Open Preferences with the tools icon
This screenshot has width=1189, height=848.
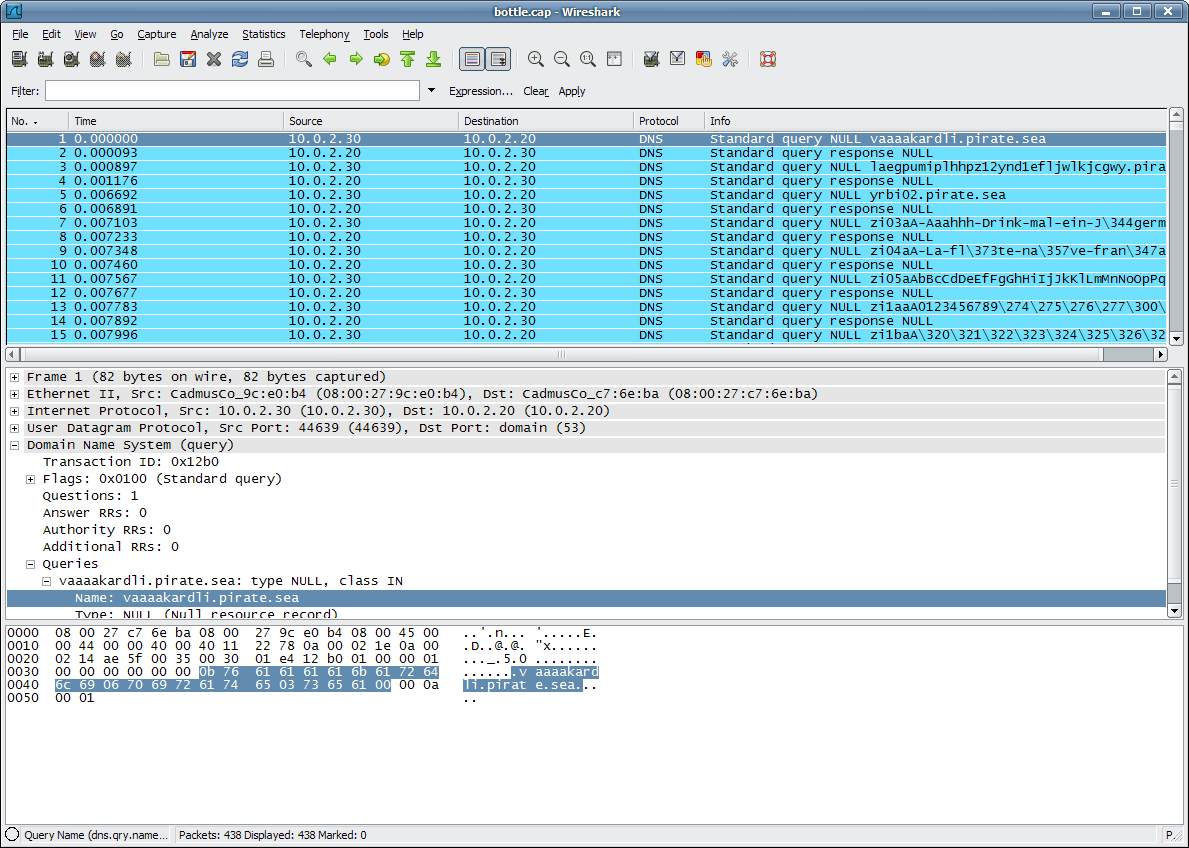click(729, 60)
